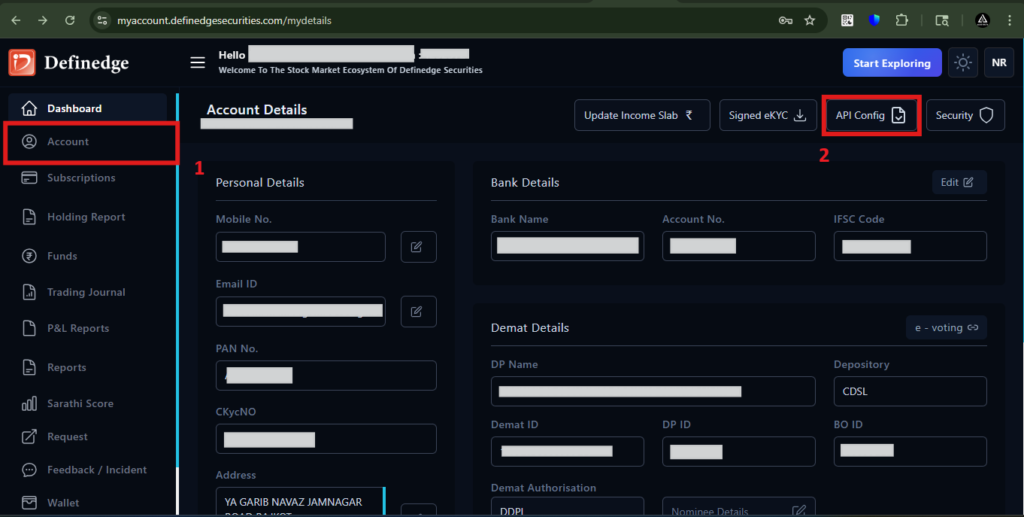The width and height of the screenshot is (1024, 517).
Task: Click the Start Exploring button
Action: tap(891, 63)
